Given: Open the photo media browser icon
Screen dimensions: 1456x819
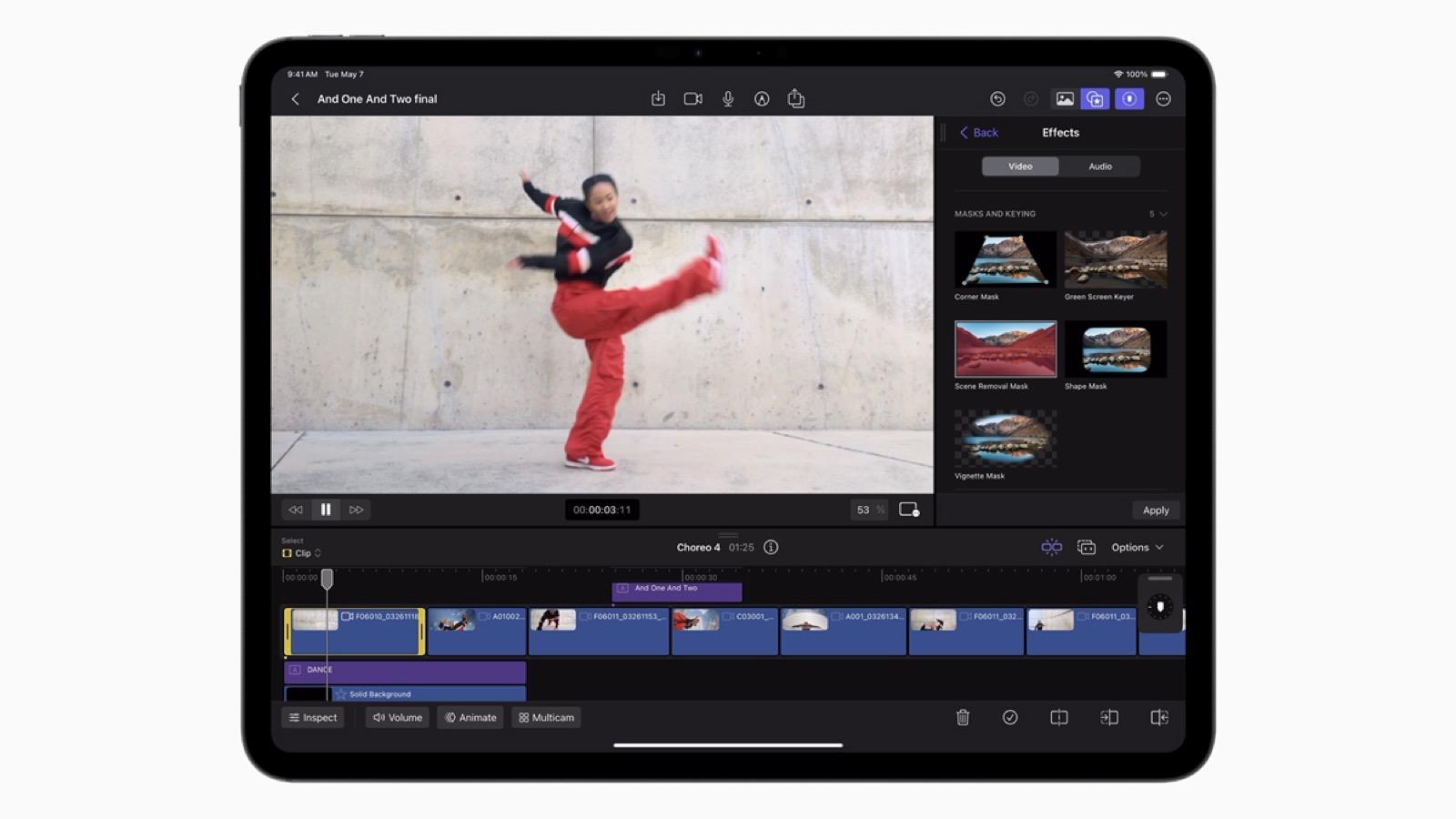Looking at the screenshot, I should tap(1064, 99).
